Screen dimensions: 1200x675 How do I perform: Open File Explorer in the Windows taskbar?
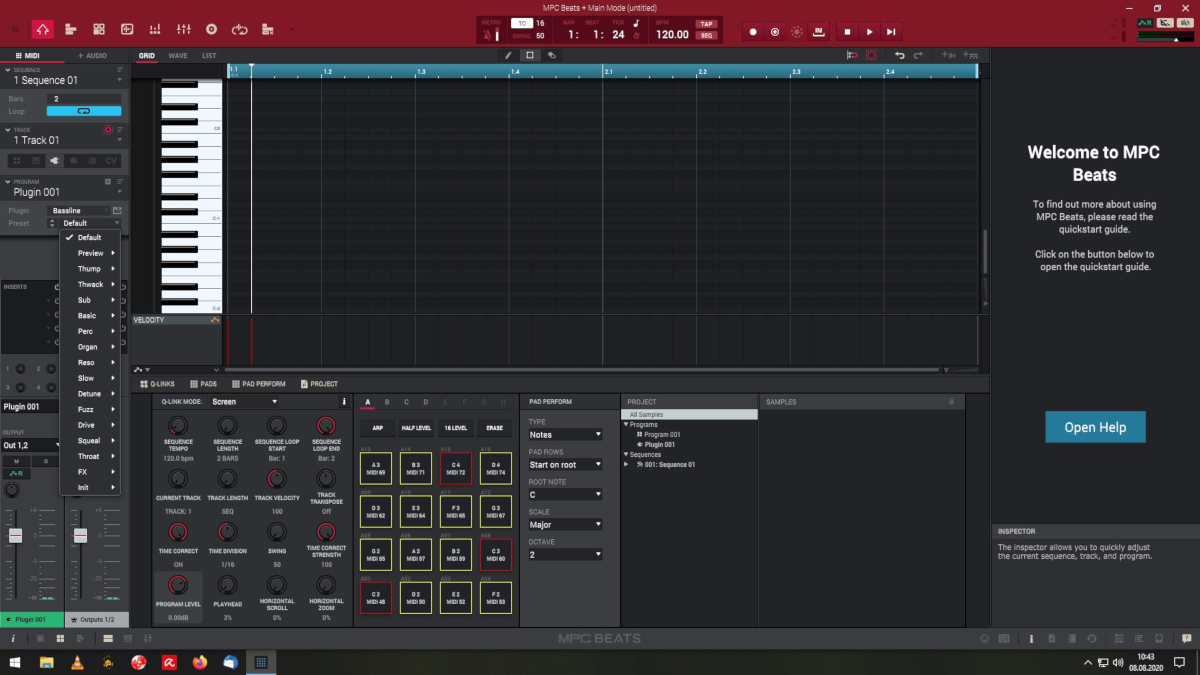pyautogui.click(x=47, y=662)
